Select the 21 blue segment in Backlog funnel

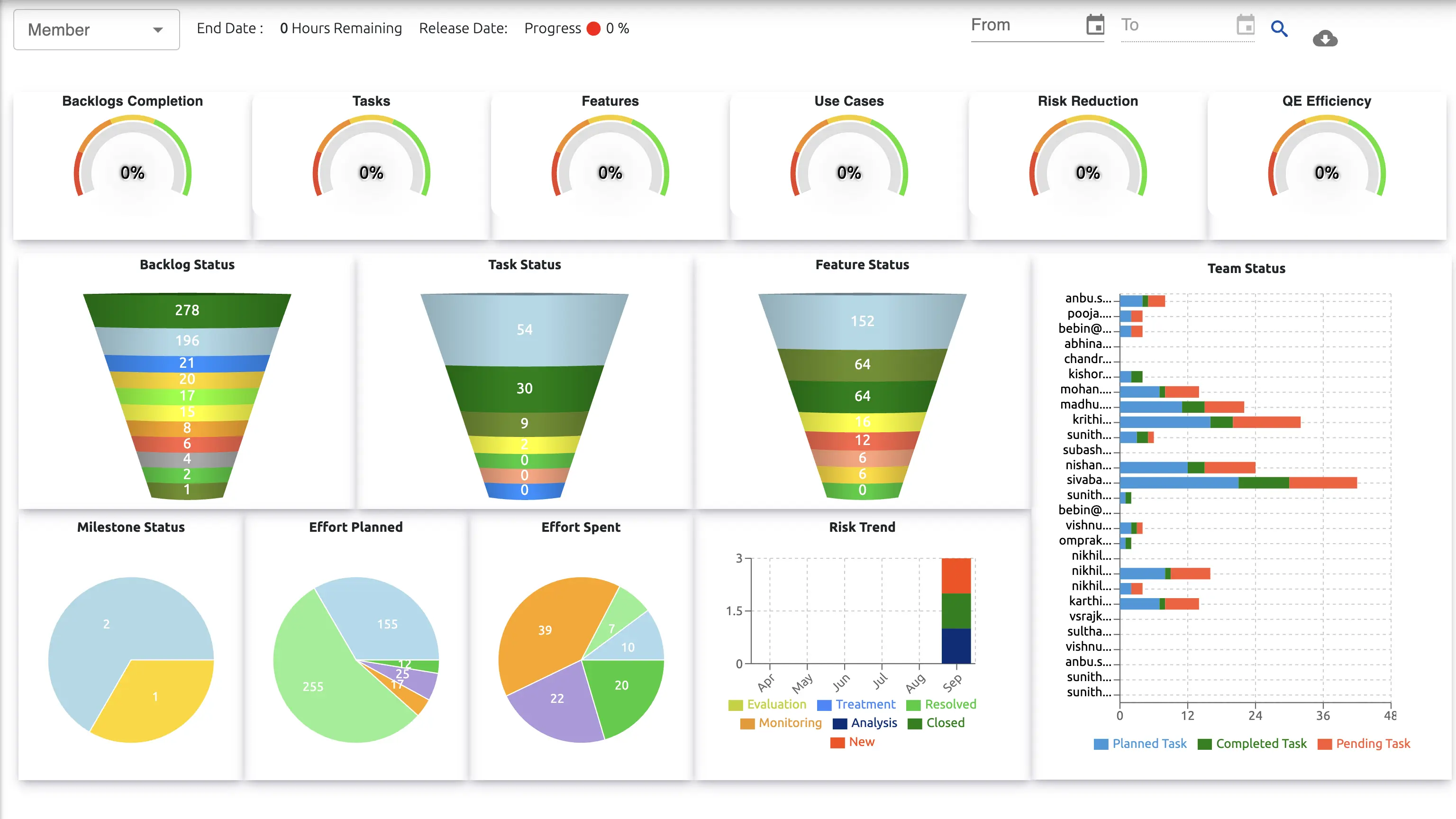[x=187, y=362]
